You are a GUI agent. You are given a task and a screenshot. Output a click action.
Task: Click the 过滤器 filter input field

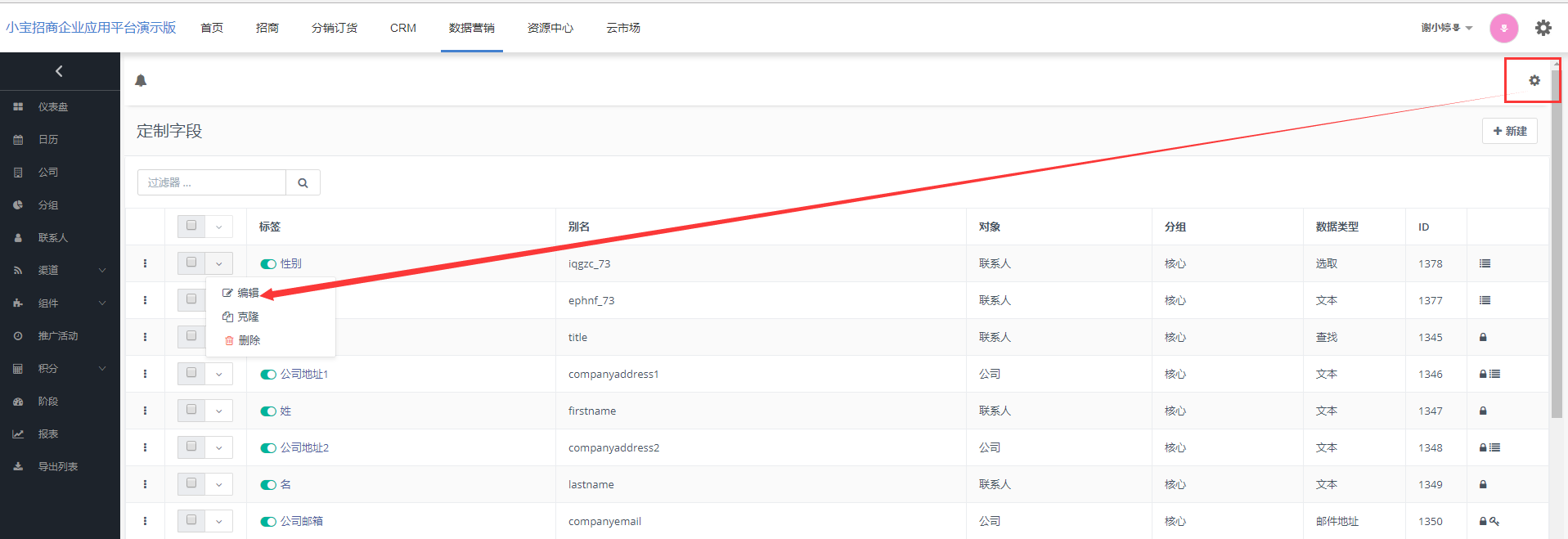tap(212, 183)
